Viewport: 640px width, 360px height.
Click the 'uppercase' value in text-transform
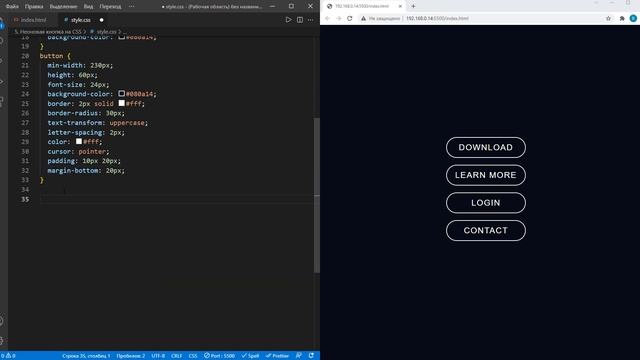[x=127, y=122]
